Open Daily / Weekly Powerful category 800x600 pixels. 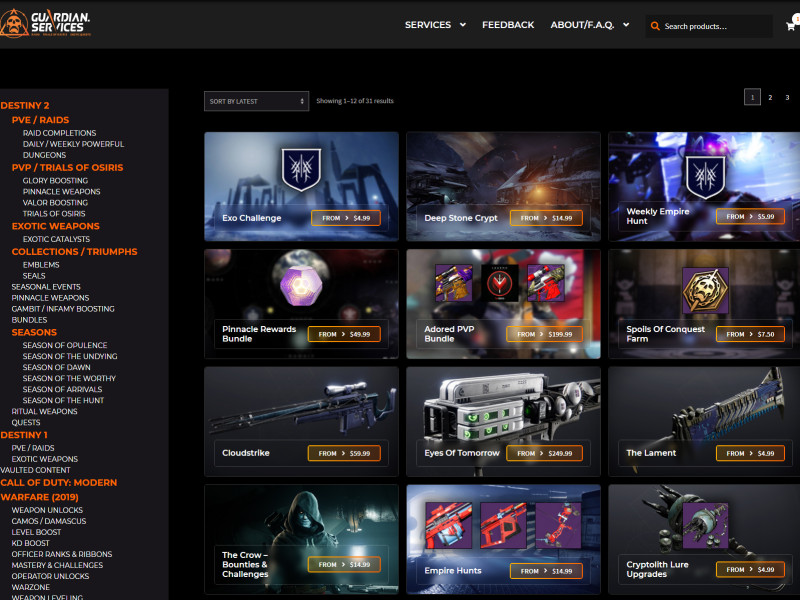(73, 144)
